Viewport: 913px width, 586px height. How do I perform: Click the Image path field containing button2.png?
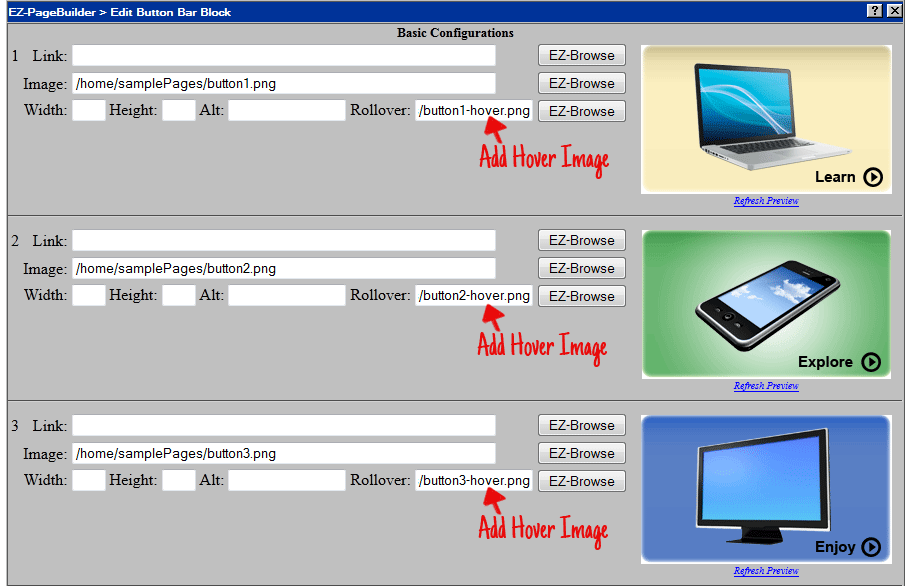point(284,269)
